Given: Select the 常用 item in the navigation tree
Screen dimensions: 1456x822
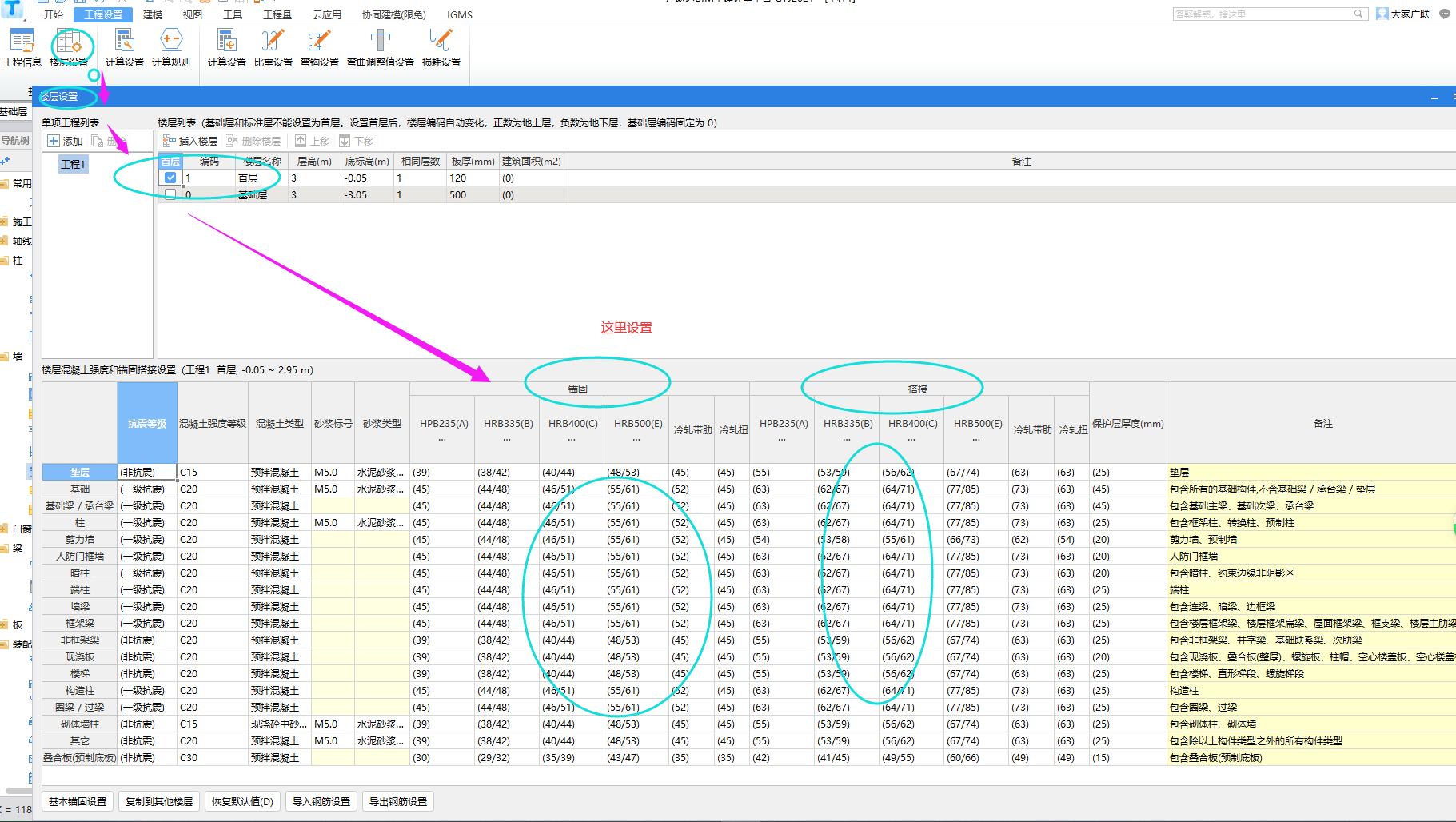Looking at the screenshot, I should pyautogui.click(x=22, y=183).
